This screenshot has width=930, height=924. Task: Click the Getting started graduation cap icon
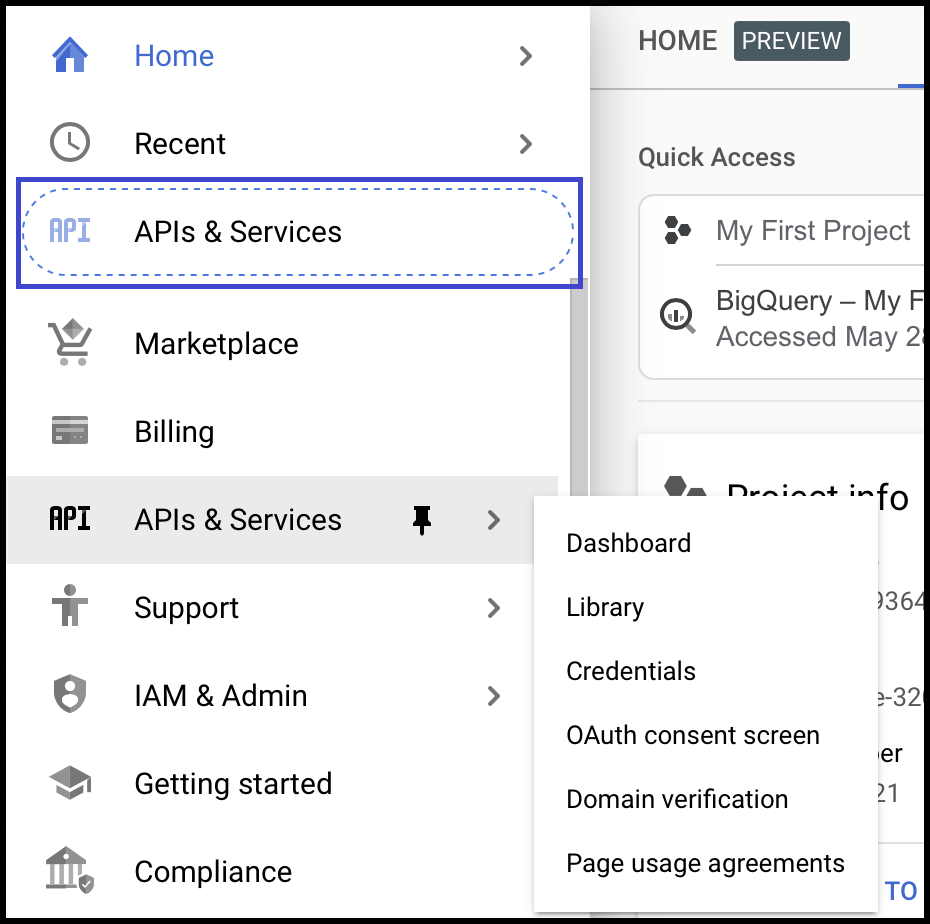70,783
